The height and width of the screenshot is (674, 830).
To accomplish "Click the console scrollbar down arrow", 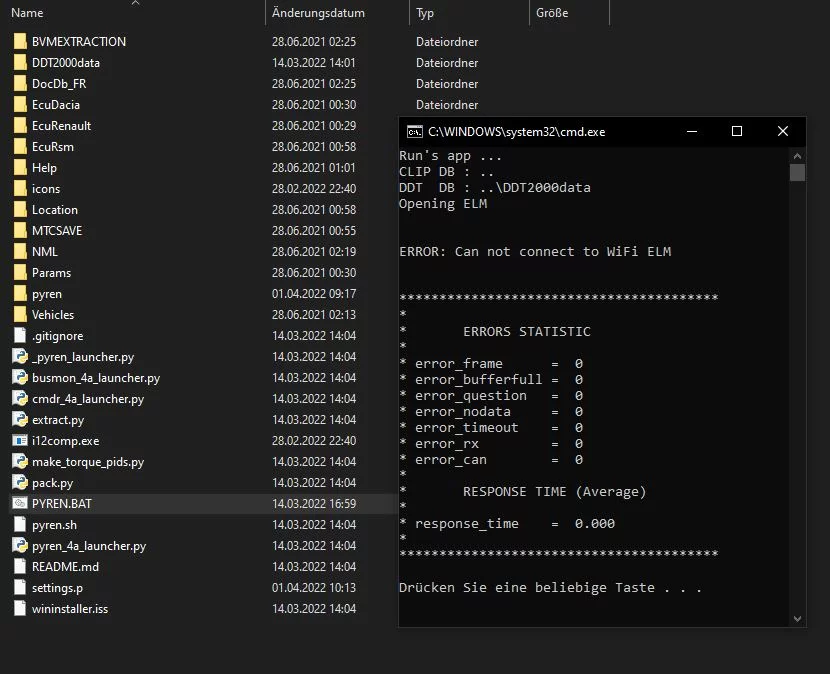I will [797, 619].
